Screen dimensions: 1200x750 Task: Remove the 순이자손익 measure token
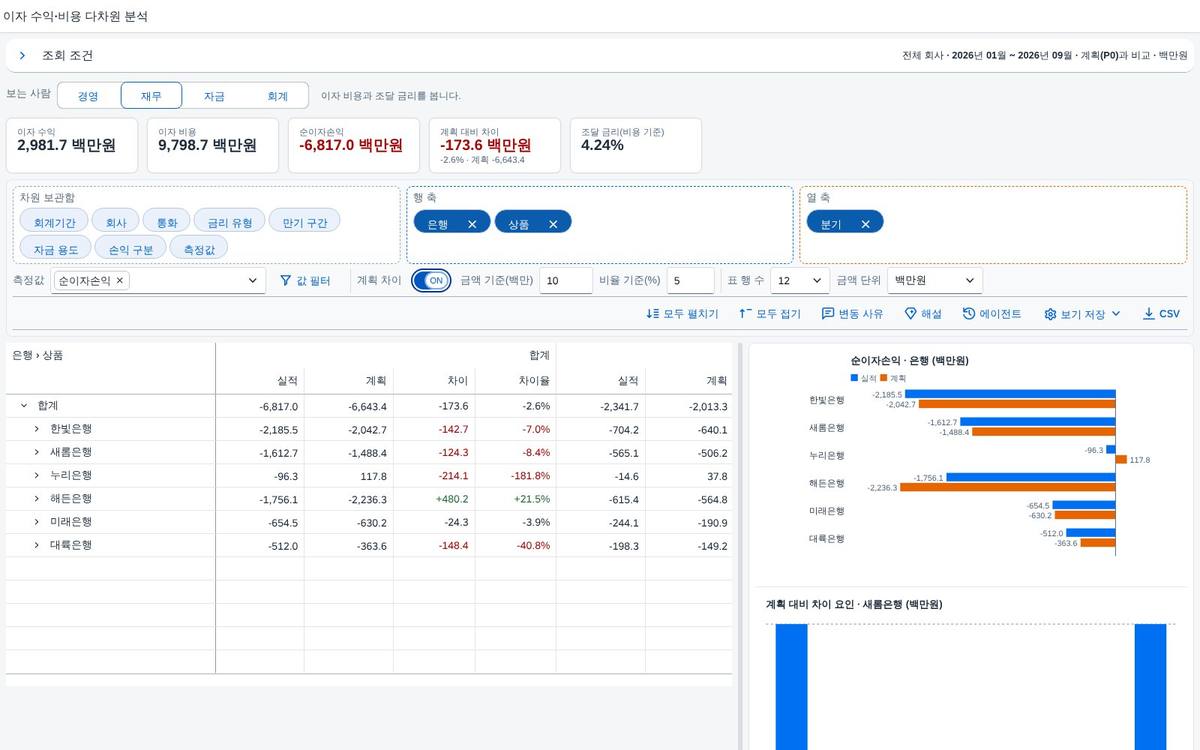[x=120, y=281]
